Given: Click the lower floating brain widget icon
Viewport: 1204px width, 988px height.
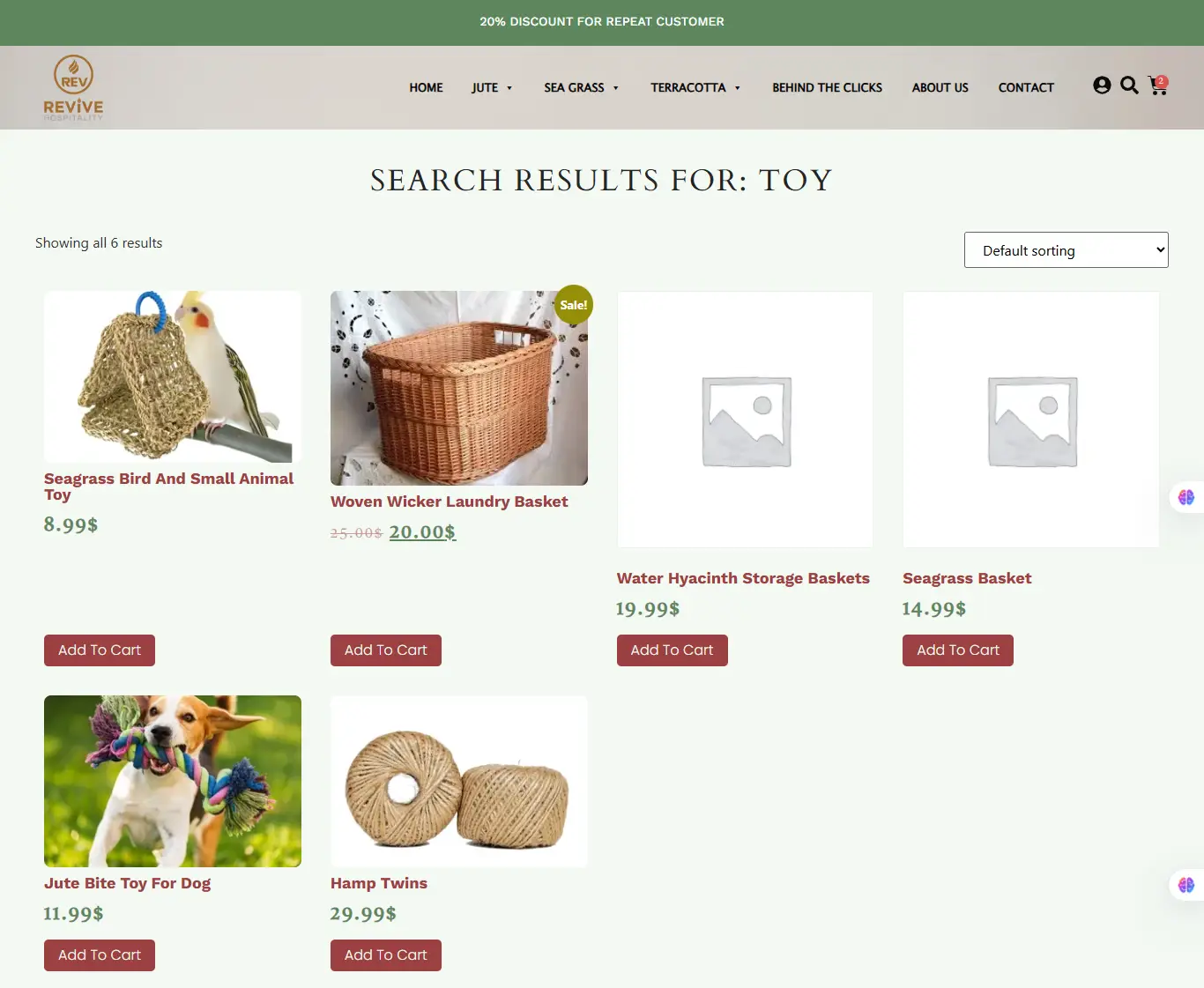Looking at the screenshot, I should [1186, 885].
